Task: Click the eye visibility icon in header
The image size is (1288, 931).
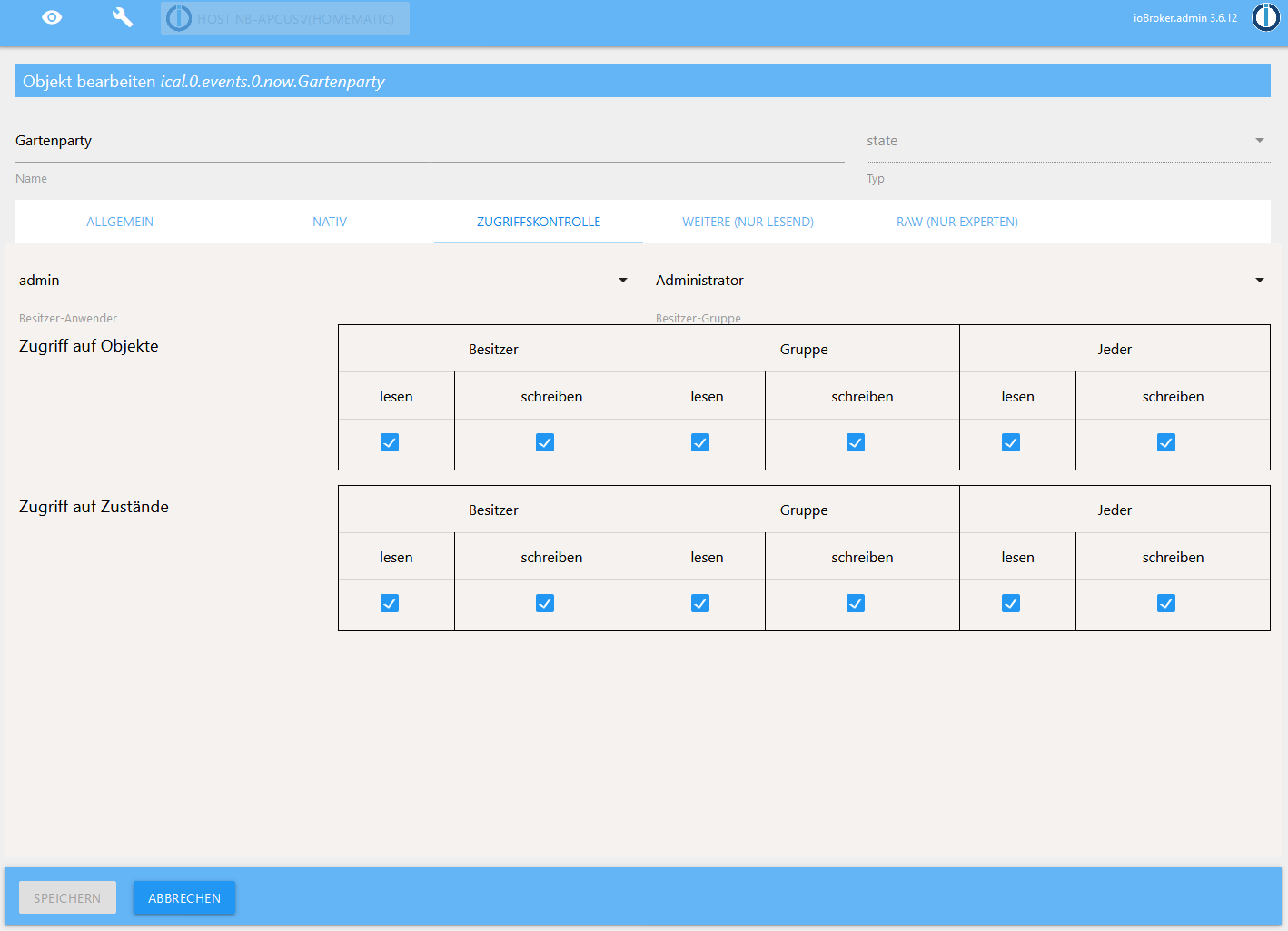Action: (52, 17)
